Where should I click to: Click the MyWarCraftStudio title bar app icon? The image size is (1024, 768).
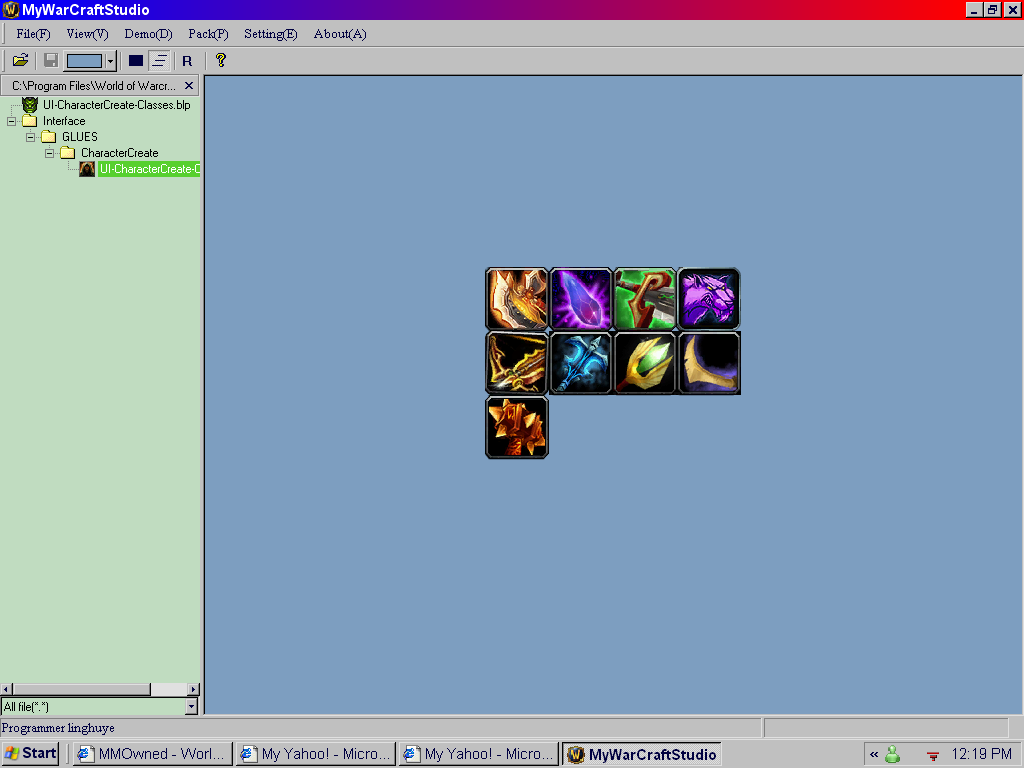(x=10, y=10)
